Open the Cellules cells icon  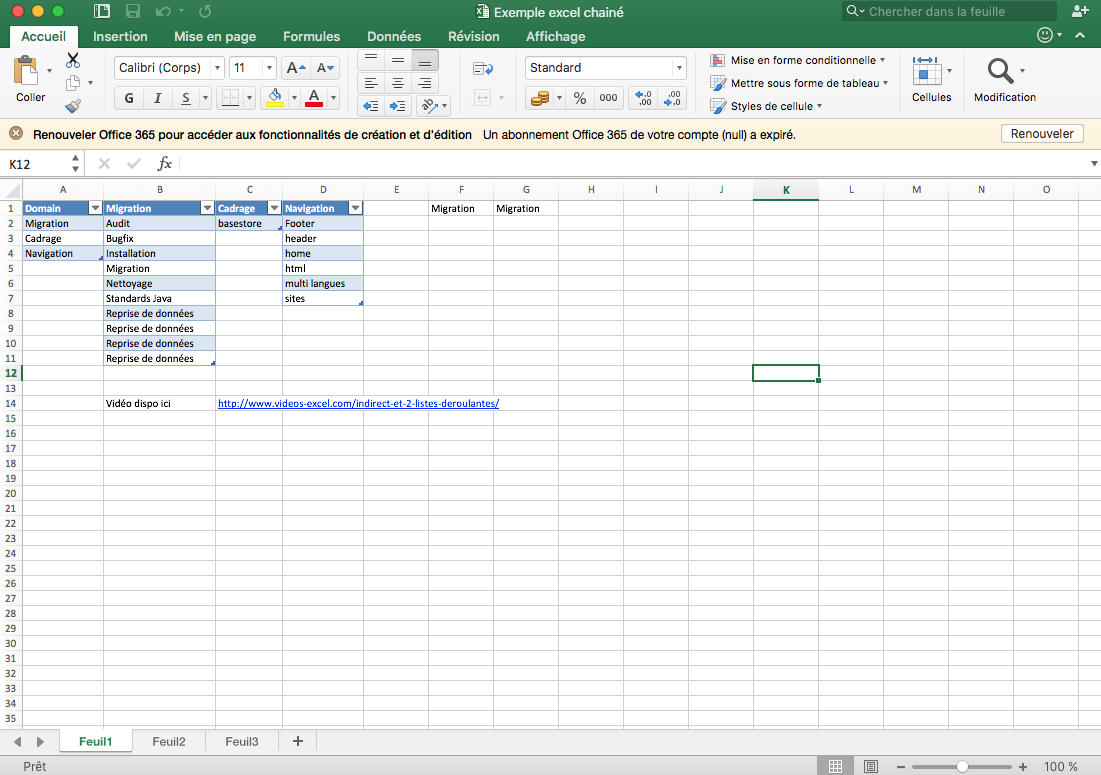(x=927, y=71)
